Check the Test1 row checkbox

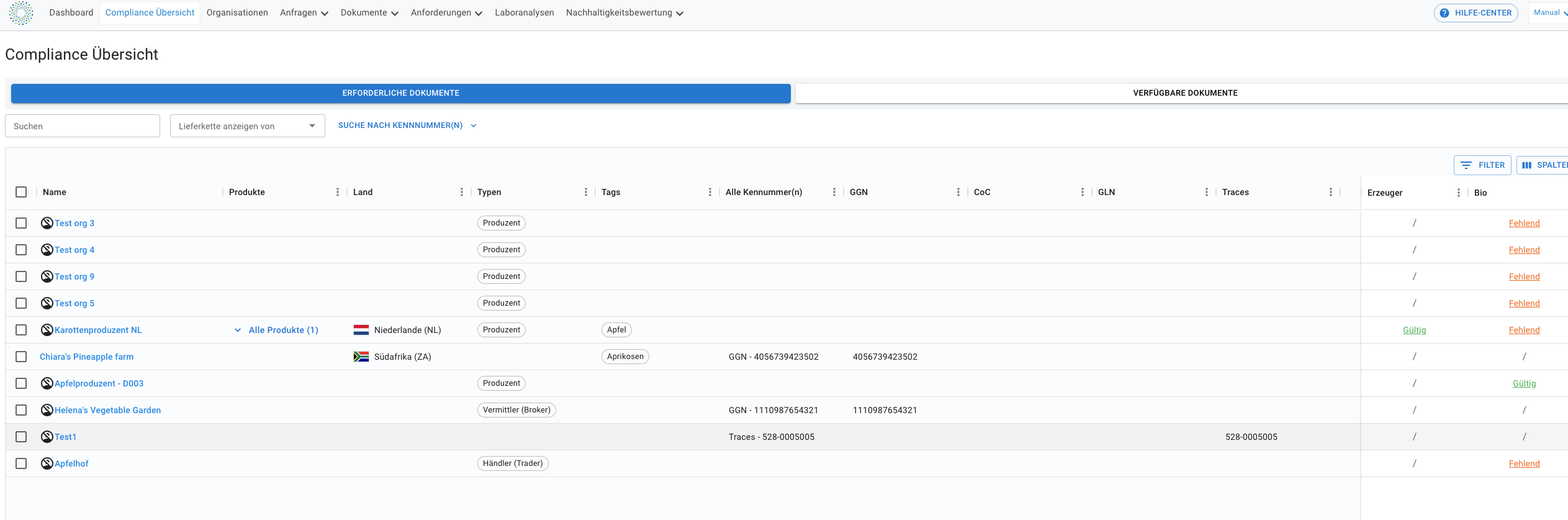coord(21,437)
